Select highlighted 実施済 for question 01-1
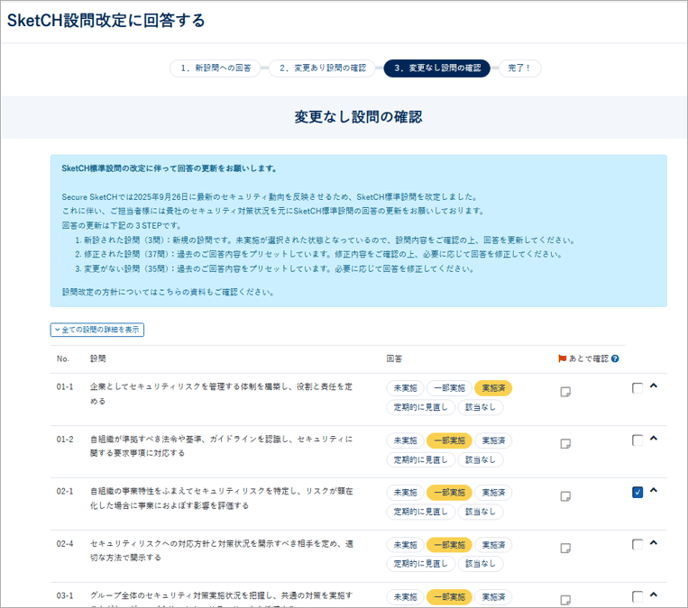The width and height of the screenshot is (688, 608). [x=493, y=388]
